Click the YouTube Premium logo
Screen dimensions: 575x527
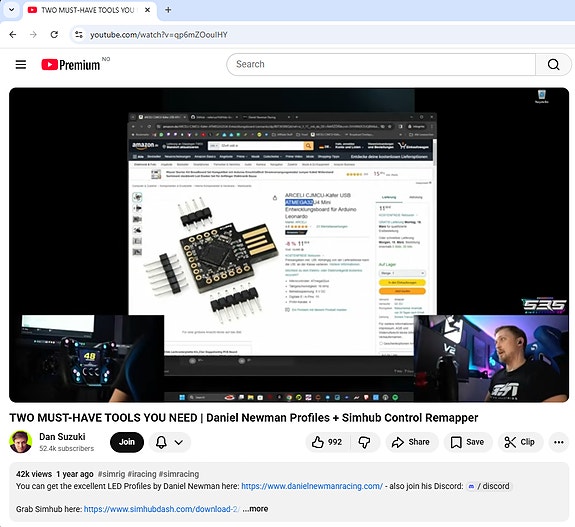[70, 65]
